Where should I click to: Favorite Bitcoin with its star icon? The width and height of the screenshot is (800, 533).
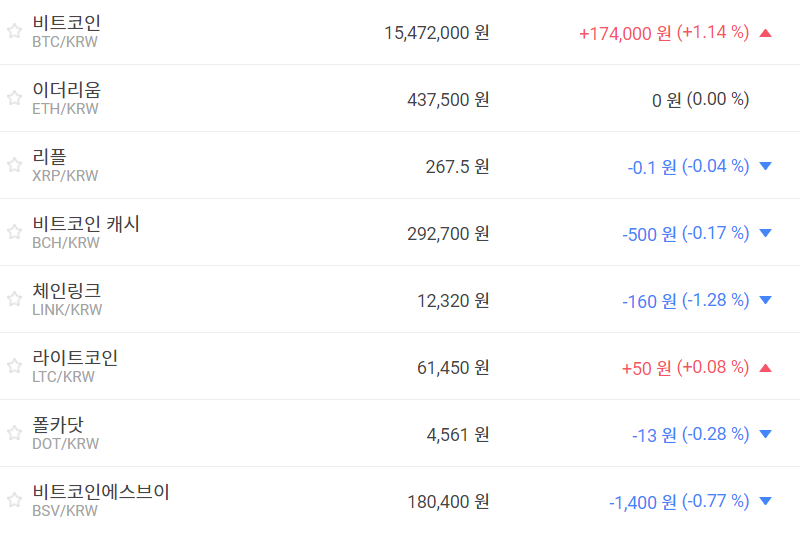pyautogui.click(x=14, y=31)
